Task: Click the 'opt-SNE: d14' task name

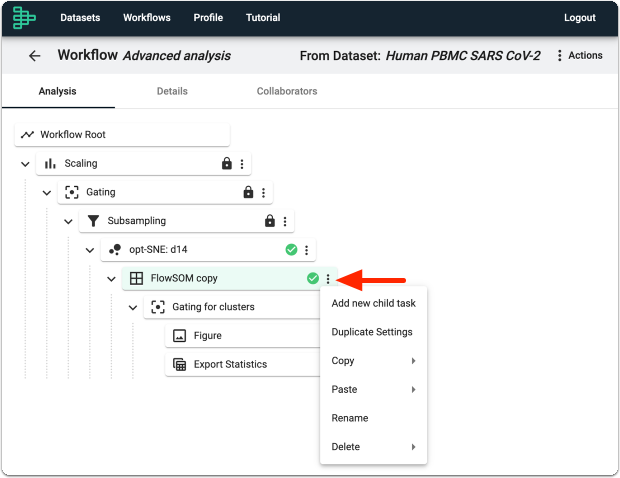Action: [158, 250]
